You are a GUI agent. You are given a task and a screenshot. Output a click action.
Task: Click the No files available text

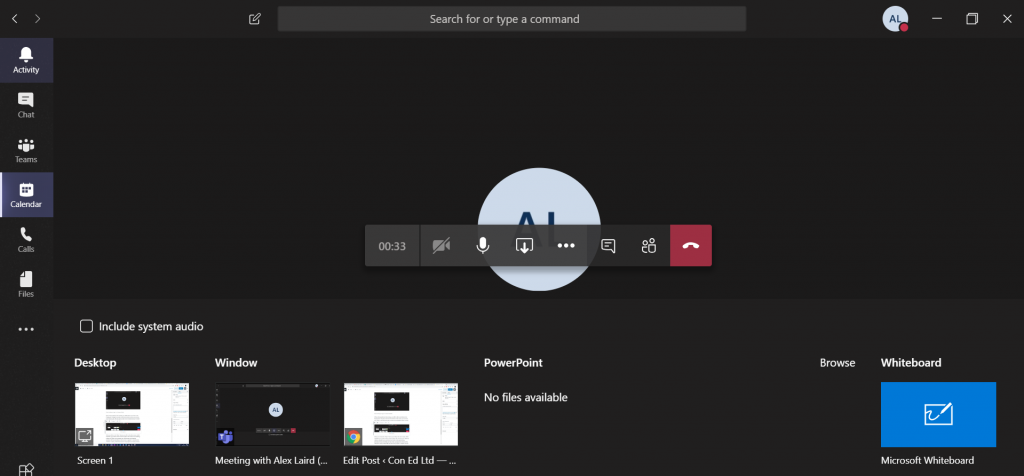[x=526, y=397]
